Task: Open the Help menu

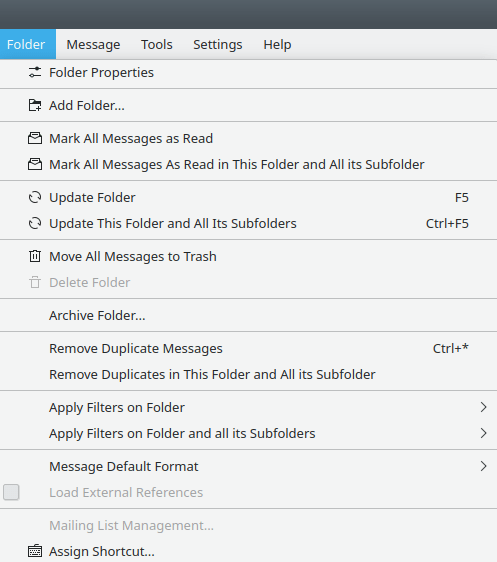Action: [277, 44]
